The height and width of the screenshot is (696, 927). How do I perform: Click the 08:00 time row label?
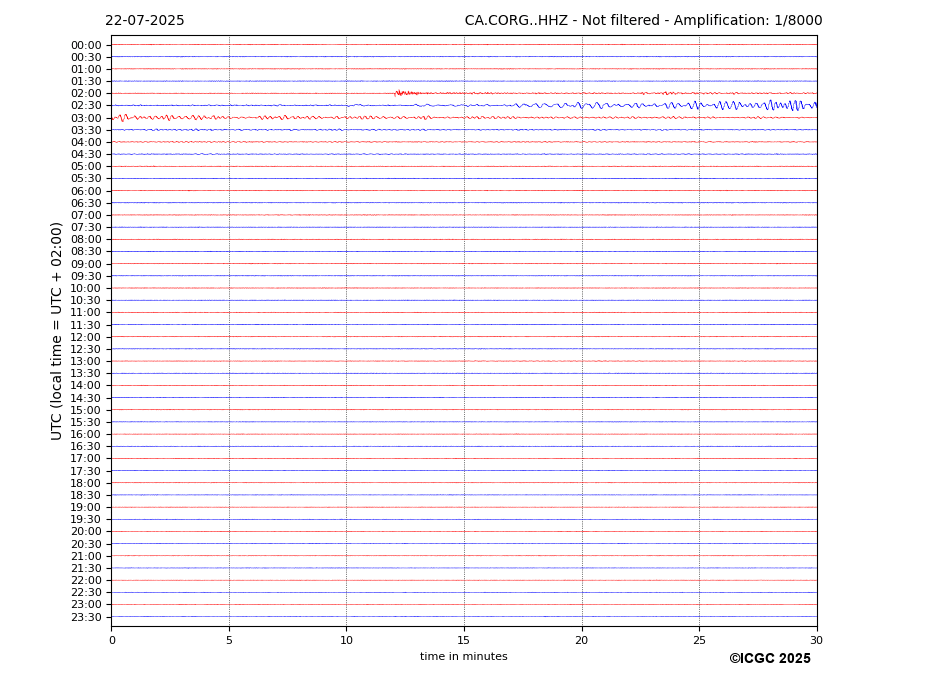[x=86, y=239]
